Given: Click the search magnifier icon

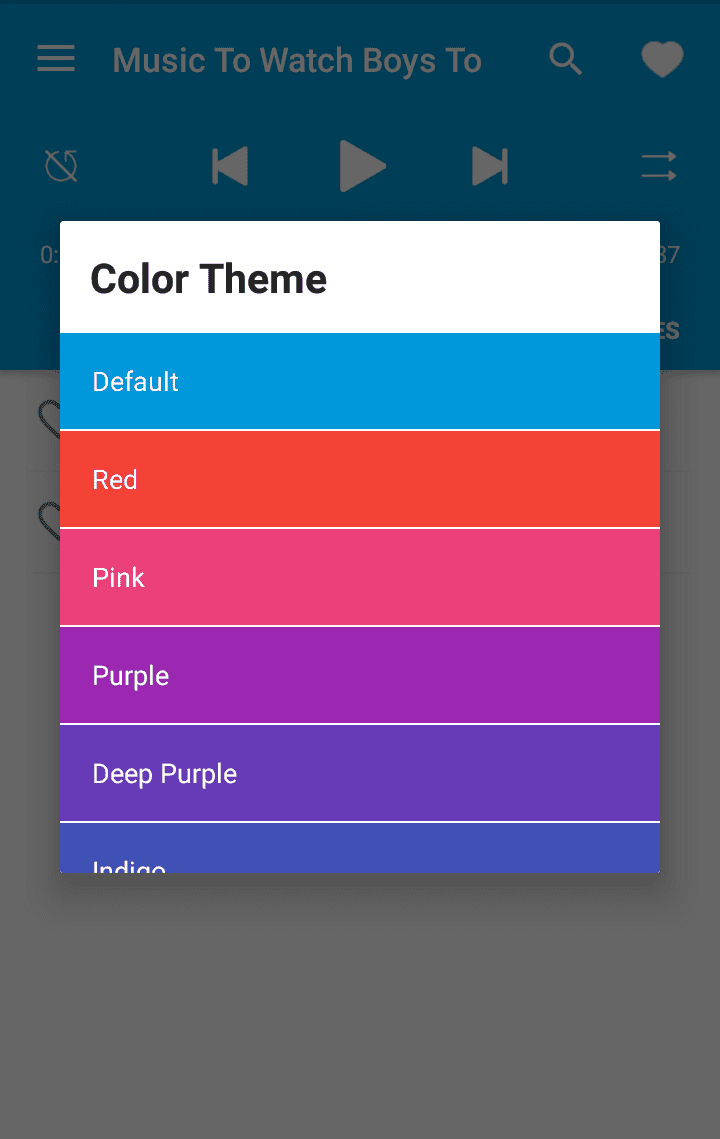Looking at the screenshot, I should [x=566, y=60].
